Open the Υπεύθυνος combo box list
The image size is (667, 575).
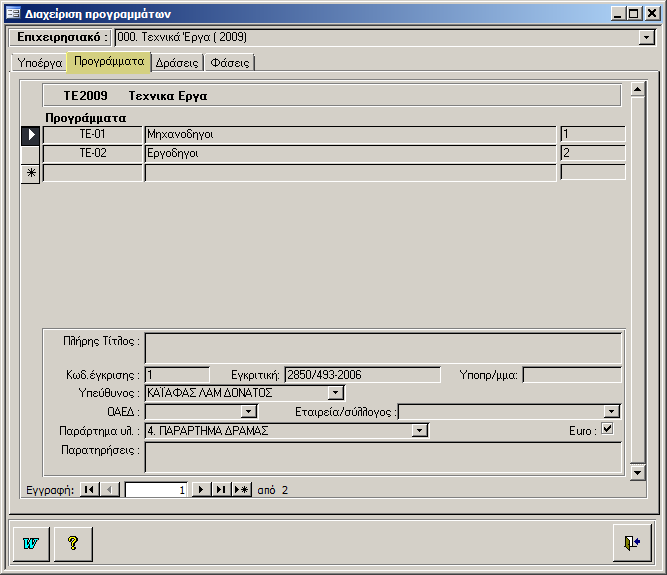pyautogui.click(x=336, y=393)
